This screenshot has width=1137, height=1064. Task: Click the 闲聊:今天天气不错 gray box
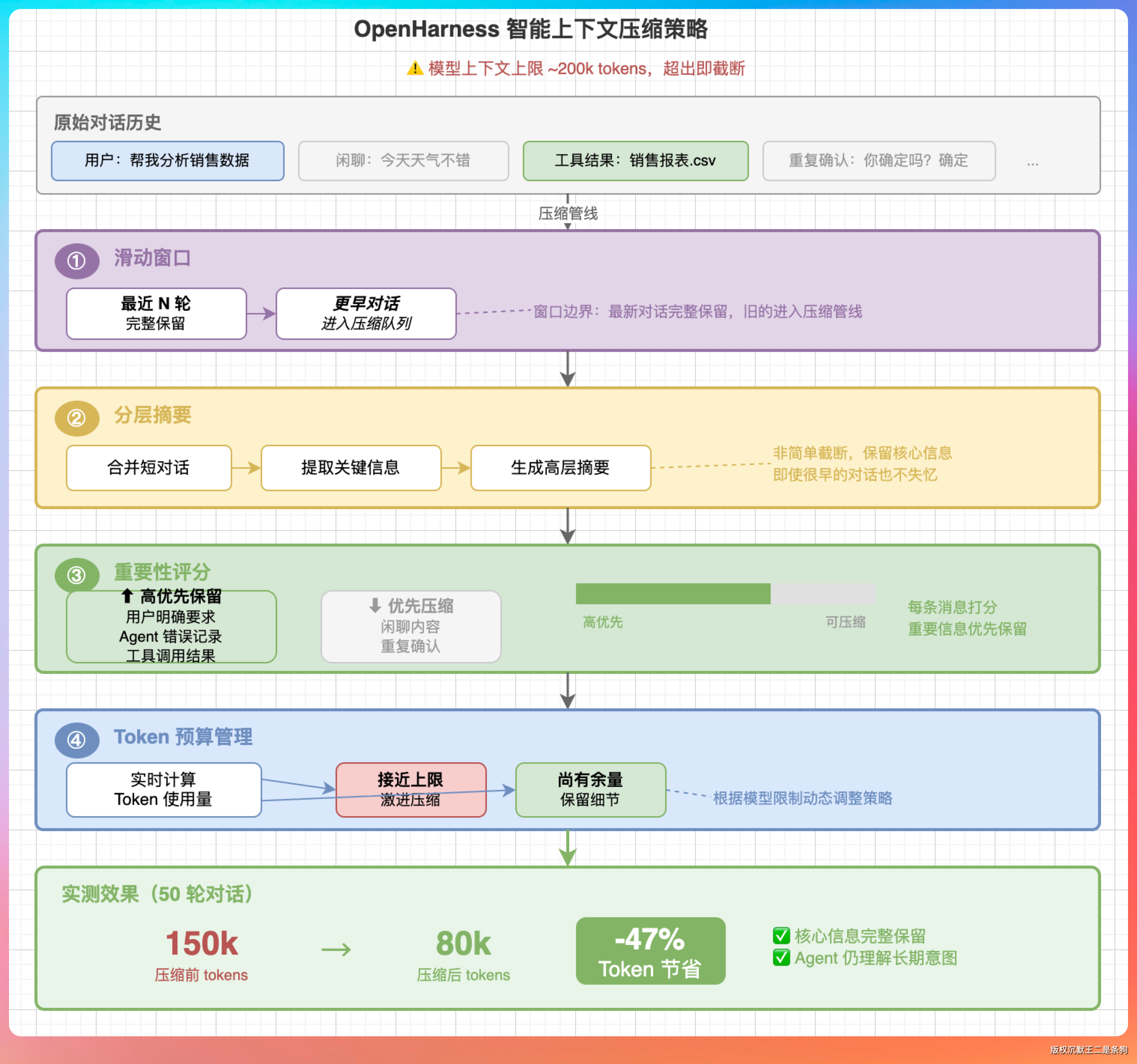(403, 161)
